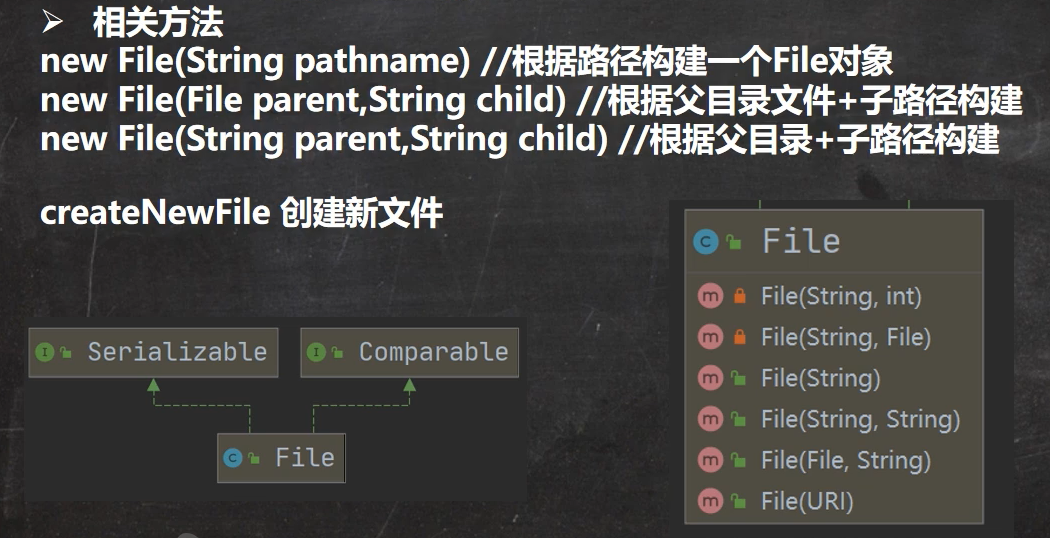Click the orange lock icon on File(String, File)
The height and width of the screenshot is (538, 1050).
(x=740, y=338)
